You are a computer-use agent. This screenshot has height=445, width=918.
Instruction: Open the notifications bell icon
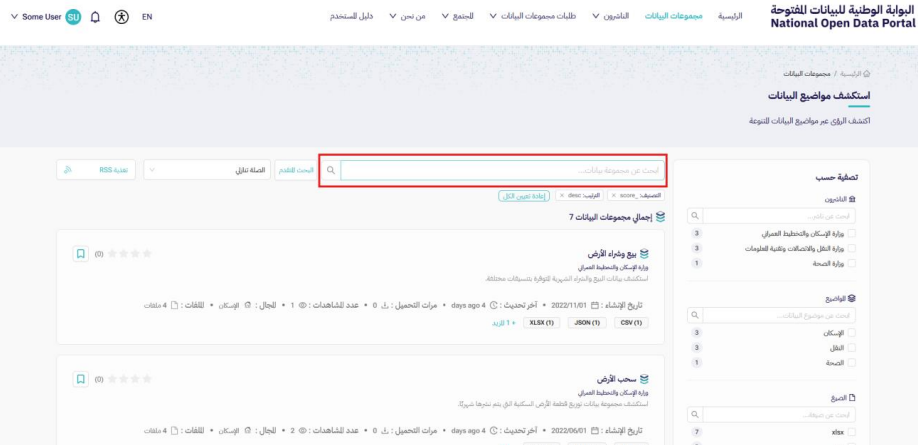click(95, 17)
